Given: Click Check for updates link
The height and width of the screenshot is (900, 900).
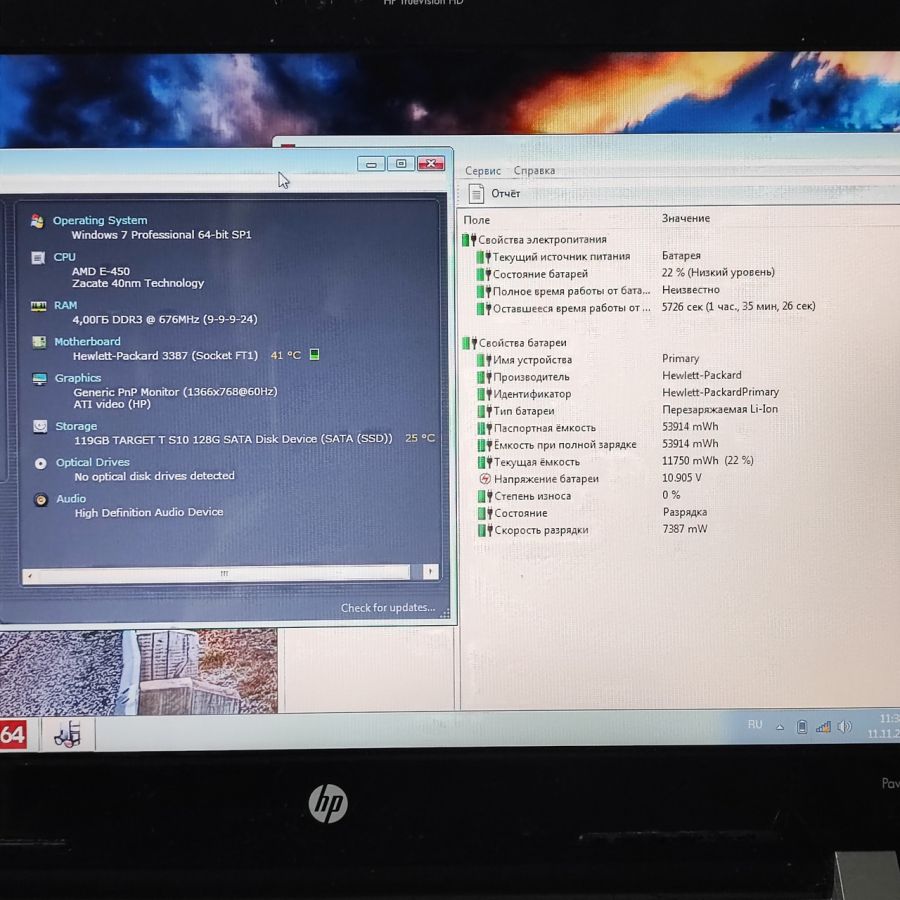Looking at the screenshot, I should tap(388, 607).
